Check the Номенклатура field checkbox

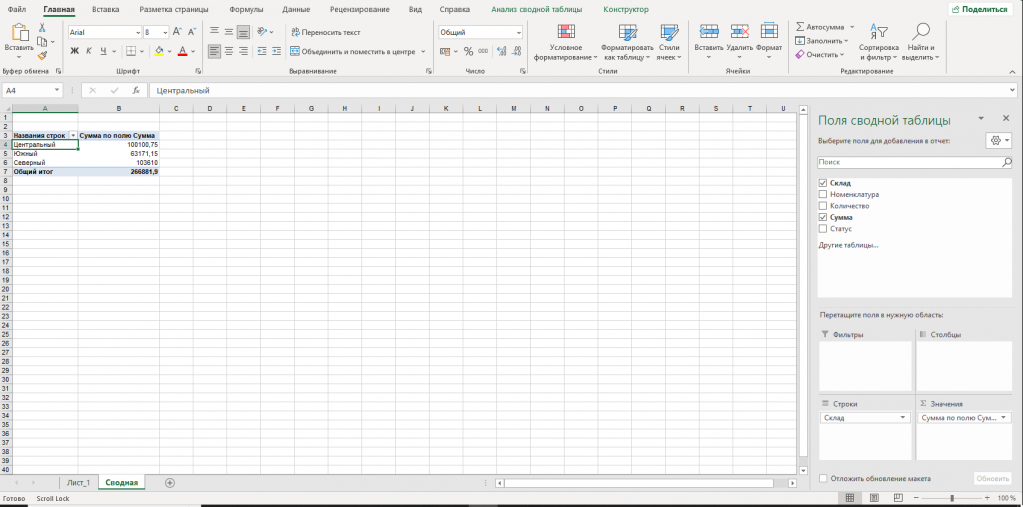(823, 194)
